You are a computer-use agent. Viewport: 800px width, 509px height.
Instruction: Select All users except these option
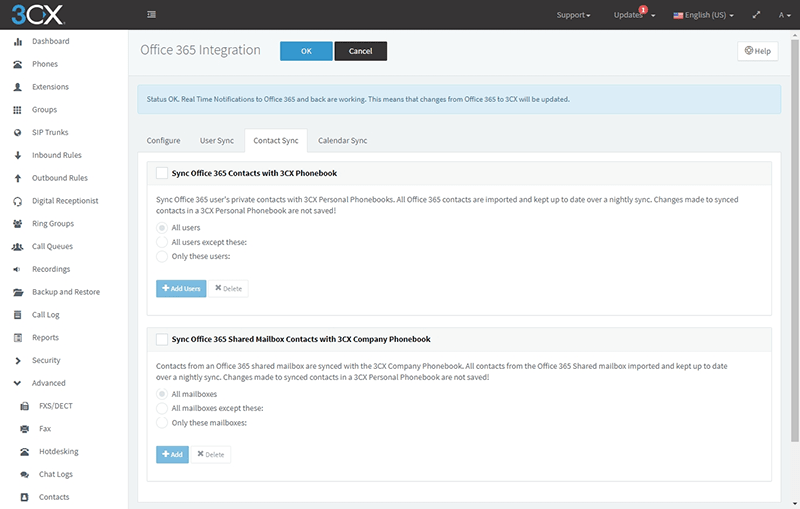[x=162, y=242]
